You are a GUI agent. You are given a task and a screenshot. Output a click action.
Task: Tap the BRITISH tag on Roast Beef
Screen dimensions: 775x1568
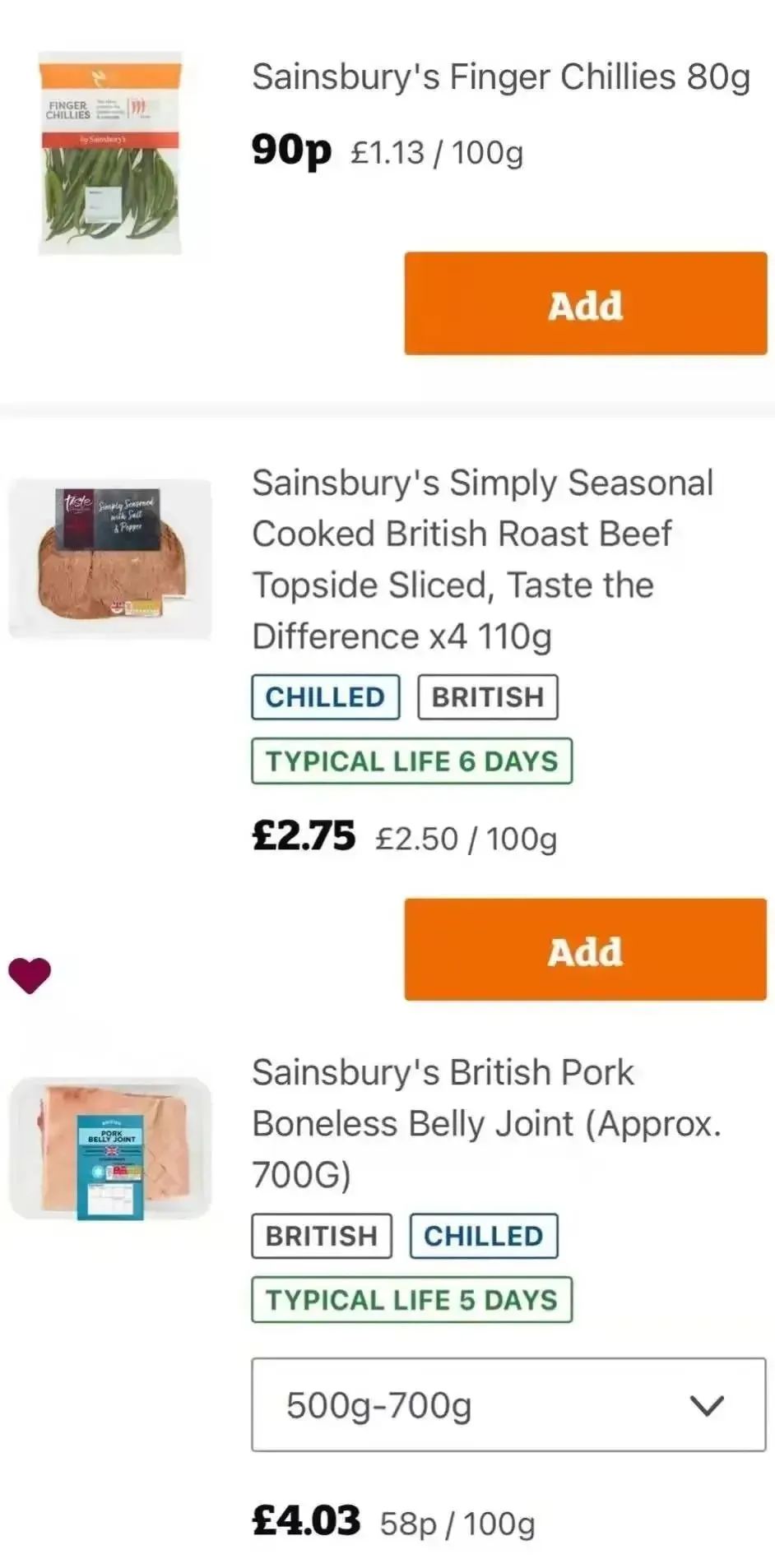487,697
